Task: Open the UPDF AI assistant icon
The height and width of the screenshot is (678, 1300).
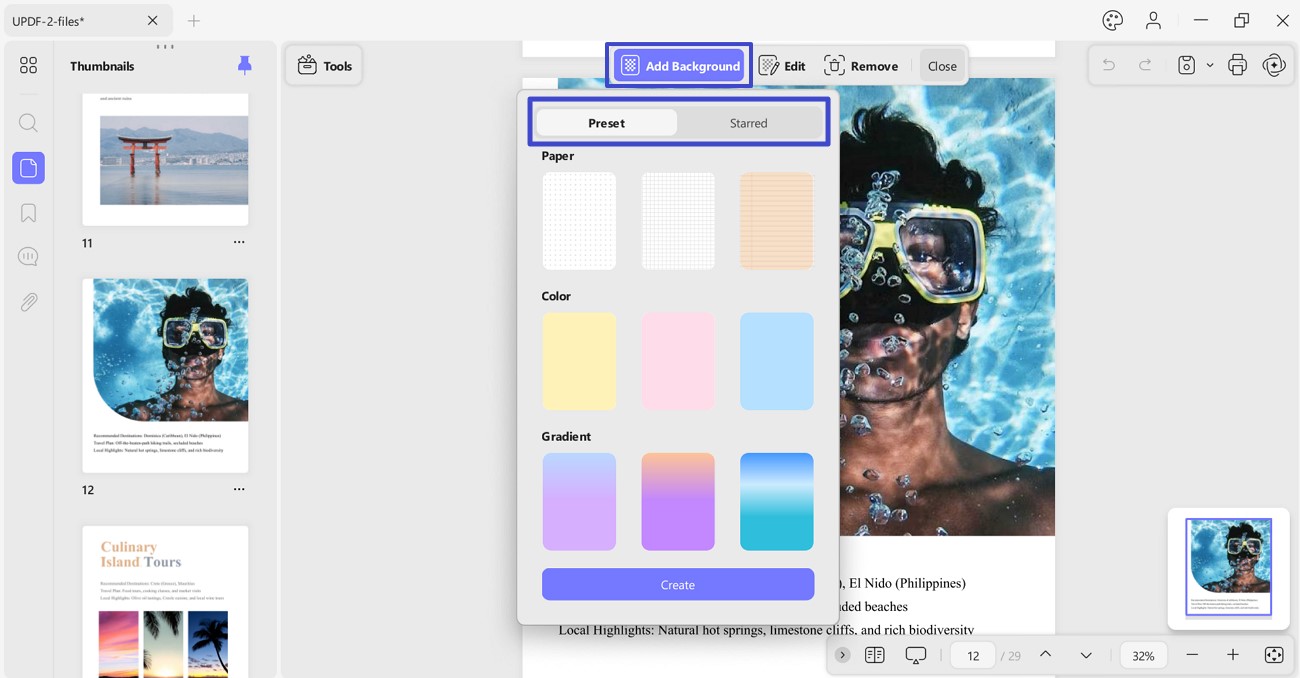Action: [1274, 65]
